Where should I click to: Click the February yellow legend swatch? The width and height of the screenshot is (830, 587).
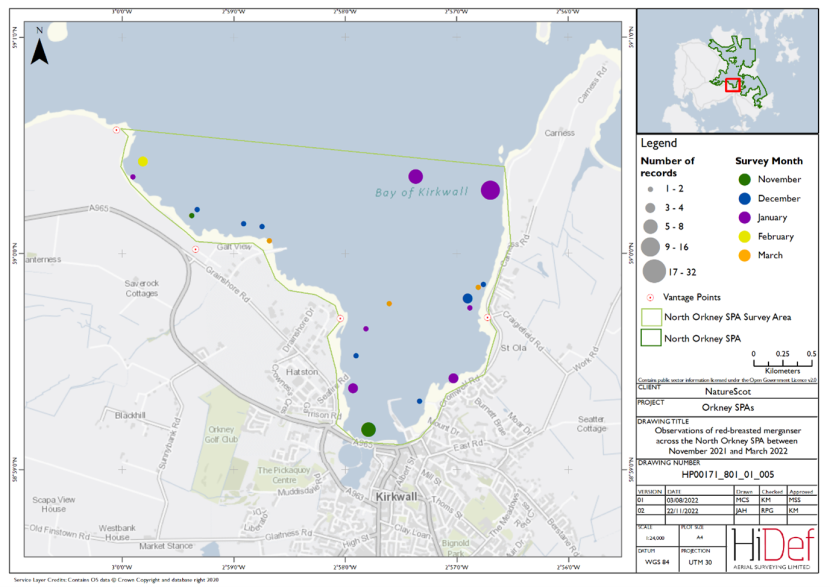coord(744,237)
